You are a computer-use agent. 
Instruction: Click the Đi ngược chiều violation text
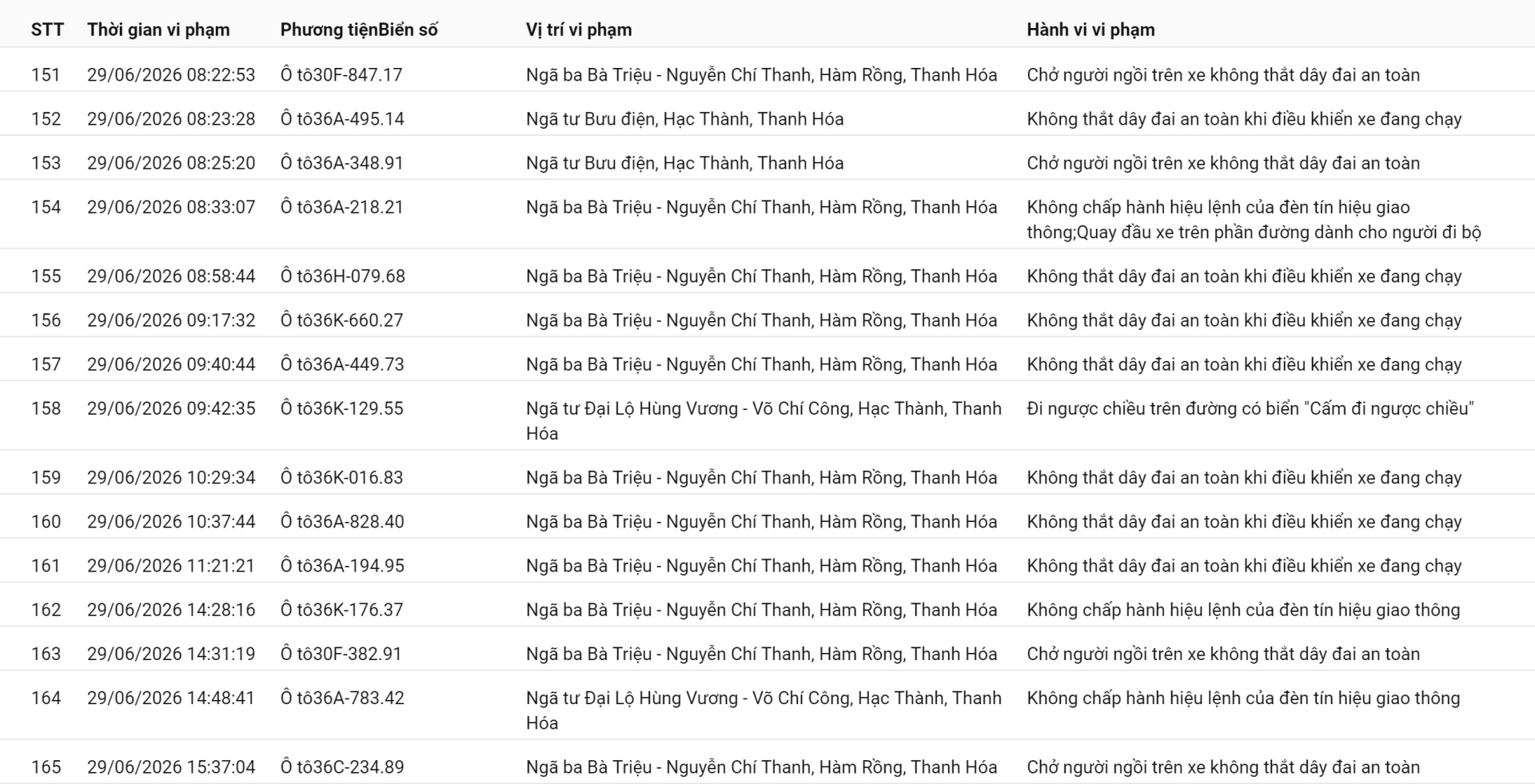(x=1250, y=408)
